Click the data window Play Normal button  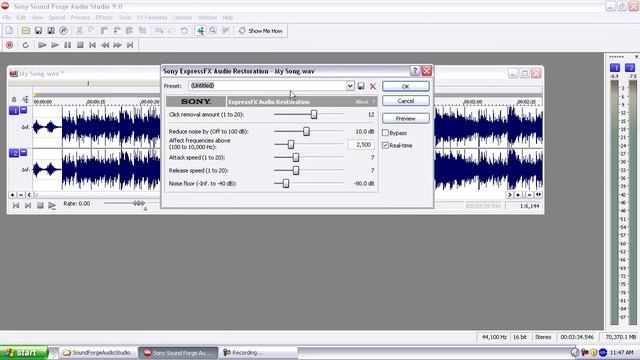point(52,206)
